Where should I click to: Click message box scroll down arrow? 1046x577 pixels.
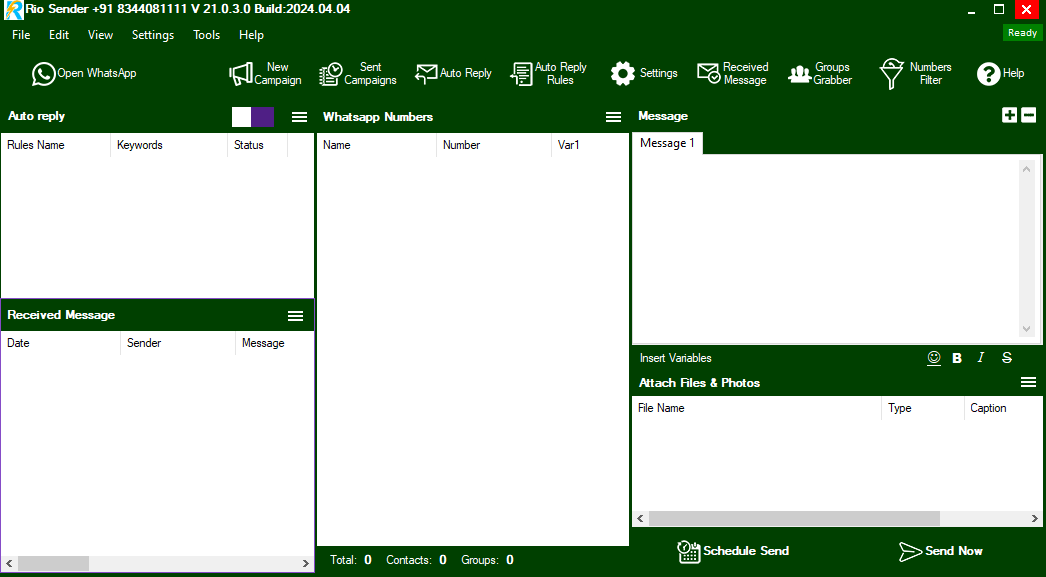click(x=1027, y=329)
